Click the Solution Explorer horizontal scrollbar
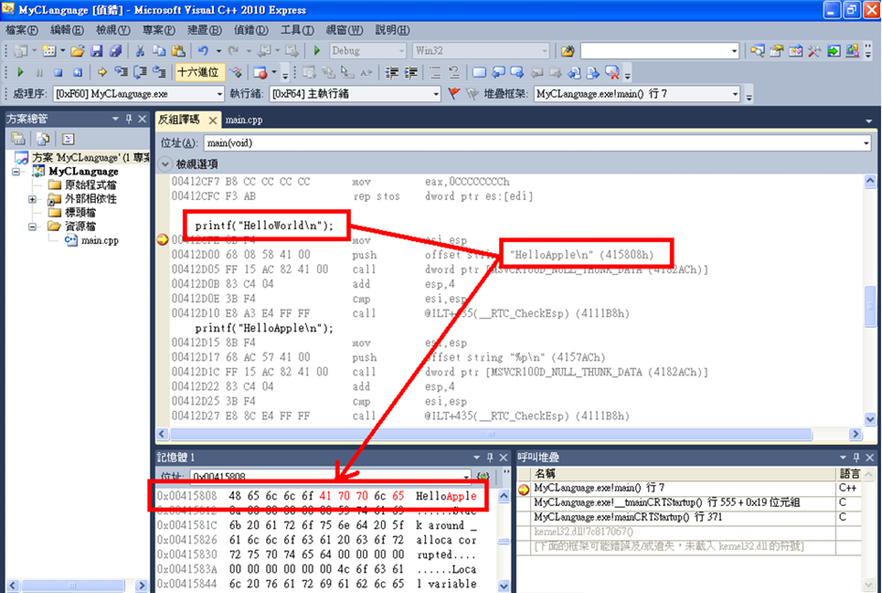The height and width of the screenshot is (593, 882). click(x=73, y=585)
